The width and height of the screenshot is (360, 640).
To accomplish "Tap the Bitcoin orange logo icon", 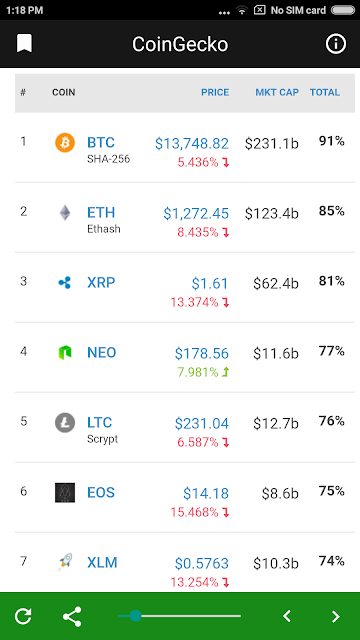I will [65, 143].
